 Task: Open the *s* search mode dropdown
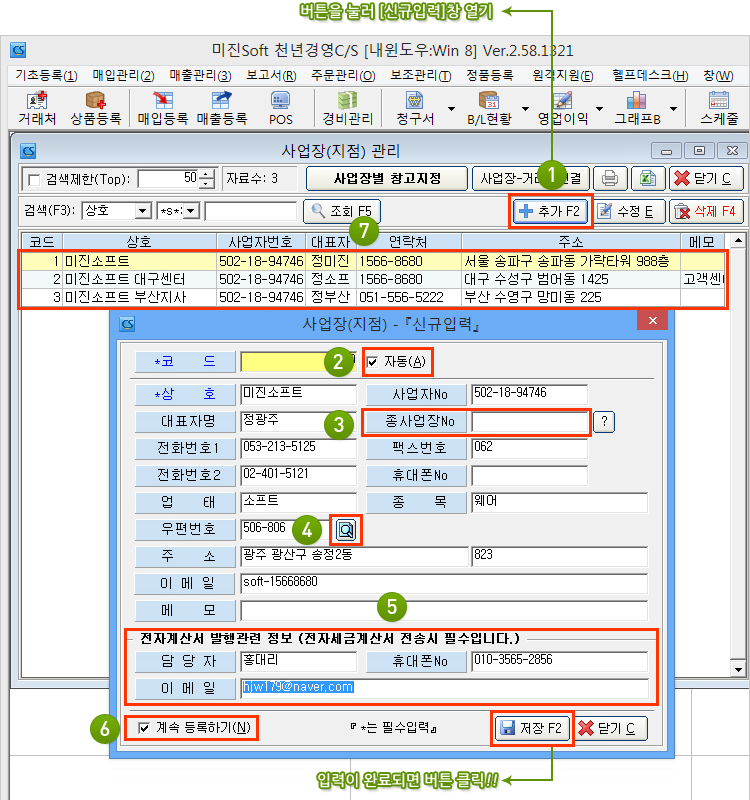tap(191, 211)
